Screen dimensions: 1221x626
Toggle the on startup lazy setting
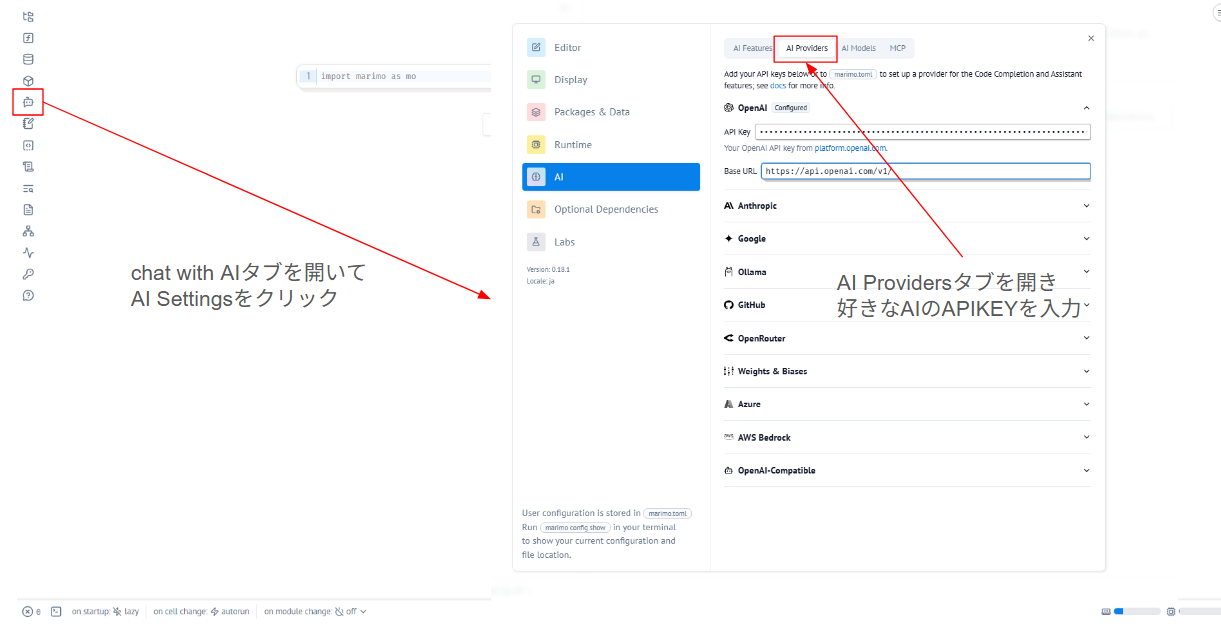coord(125,611)
